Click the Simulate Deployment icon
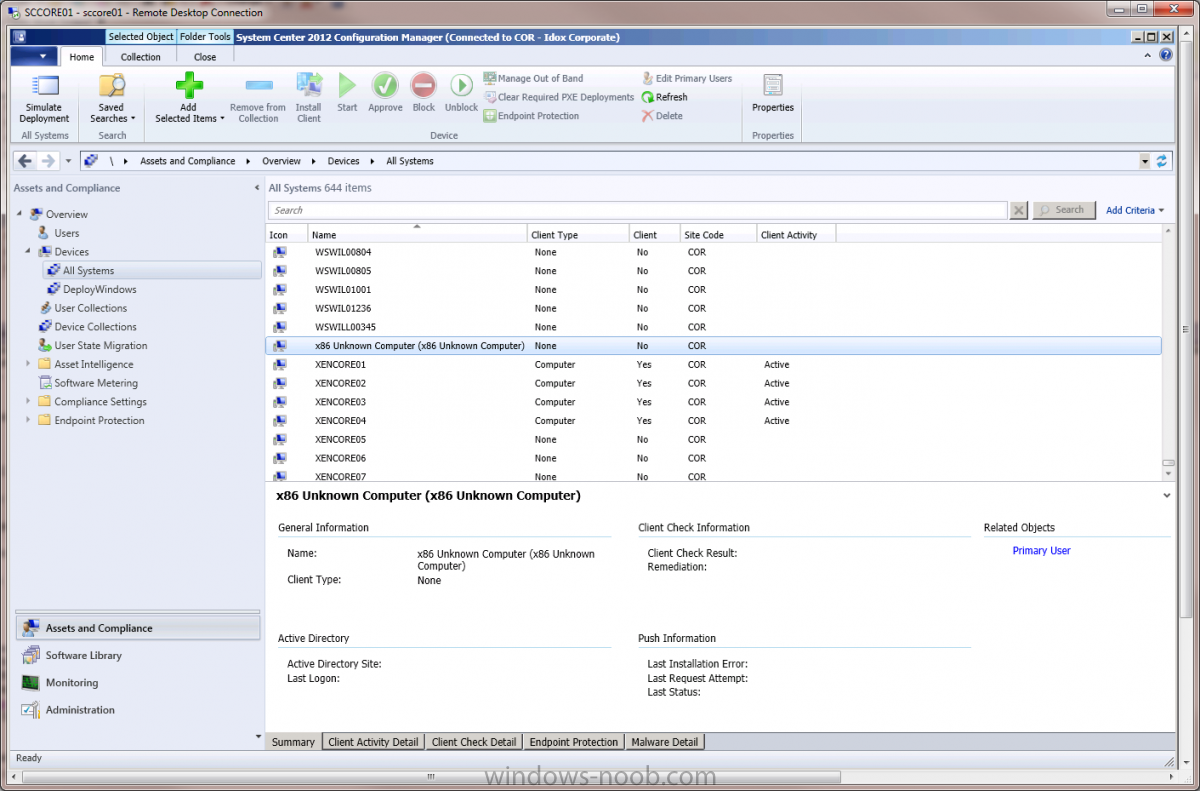This screenshot has width=1200, height=791. 44,85
